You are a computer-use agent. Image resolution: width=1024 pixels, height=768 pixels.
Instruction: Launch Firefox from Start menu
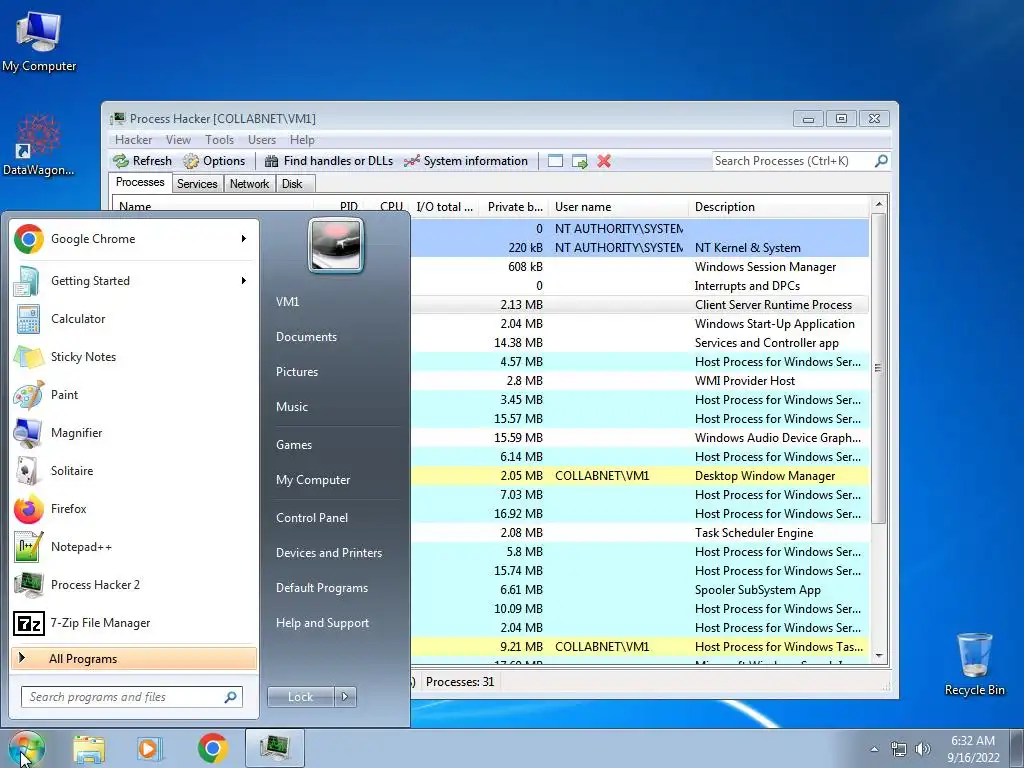(x=134, y=509)
